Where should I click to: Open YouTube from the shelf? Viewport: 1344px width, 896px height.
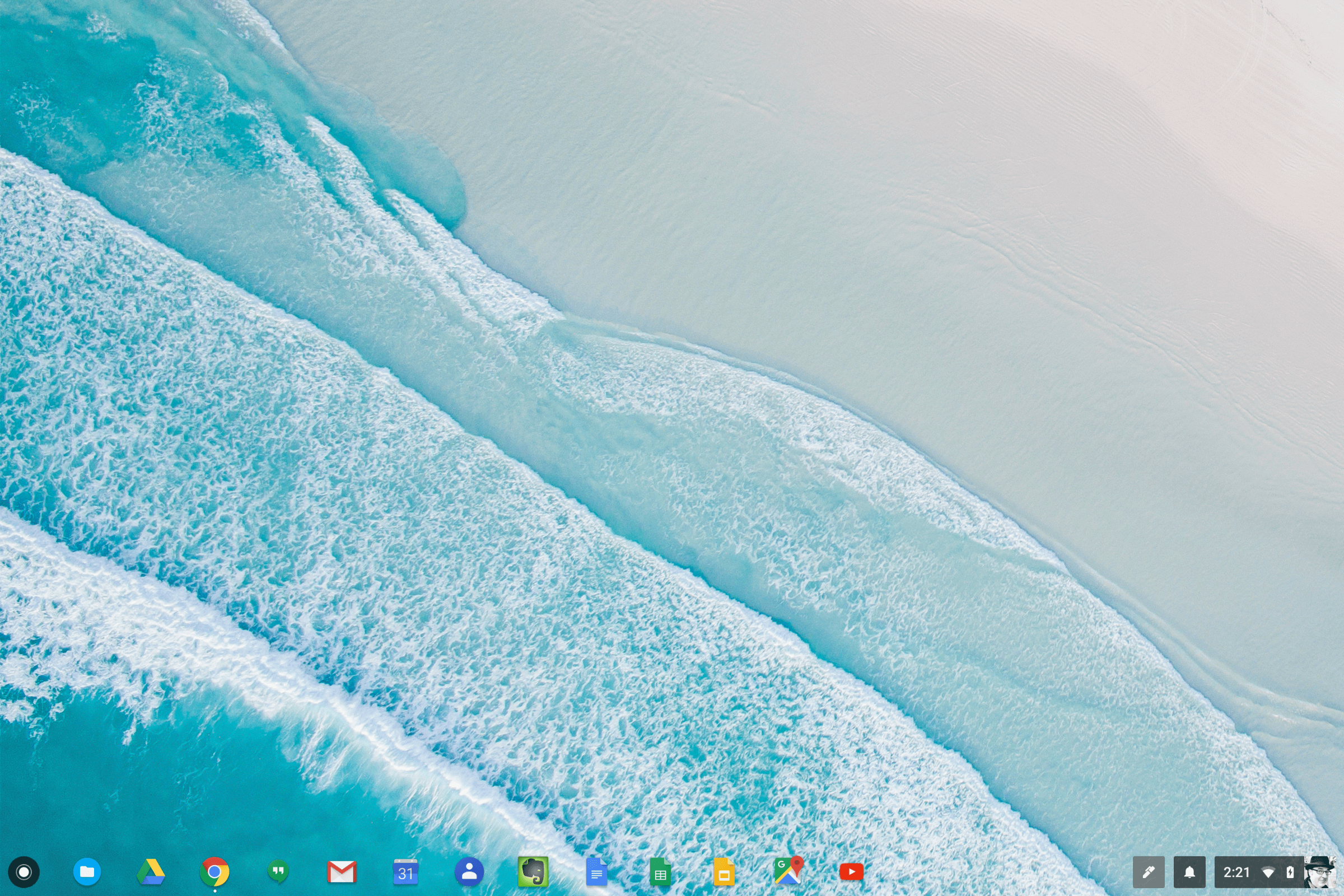(851, 872)
